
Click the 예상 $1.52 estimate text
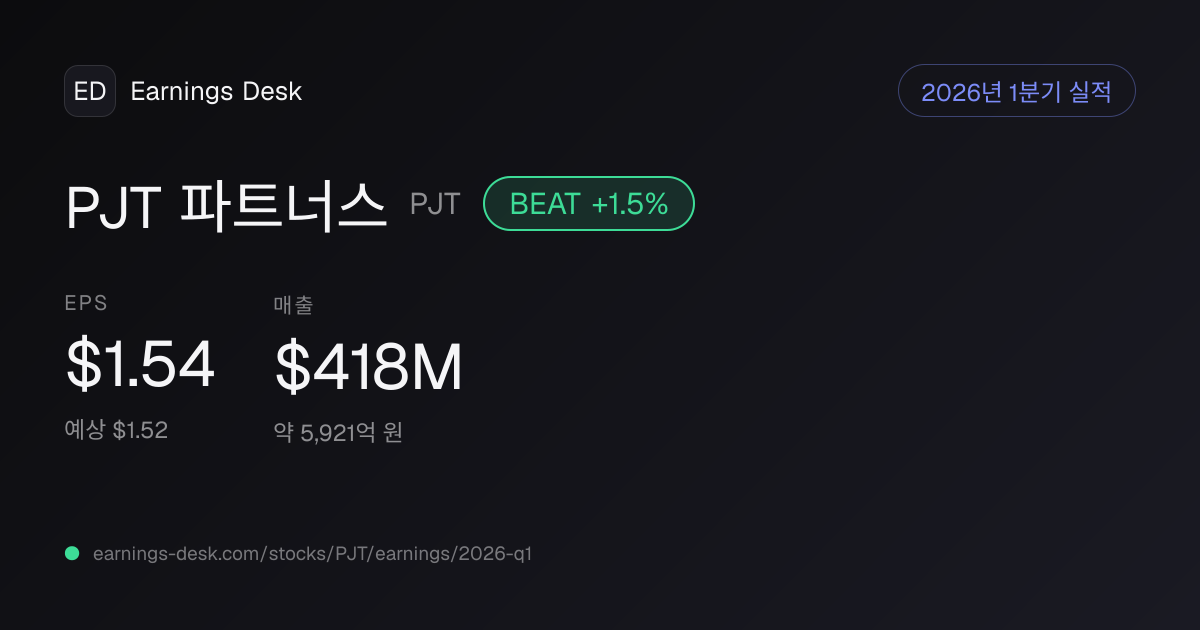117,430
